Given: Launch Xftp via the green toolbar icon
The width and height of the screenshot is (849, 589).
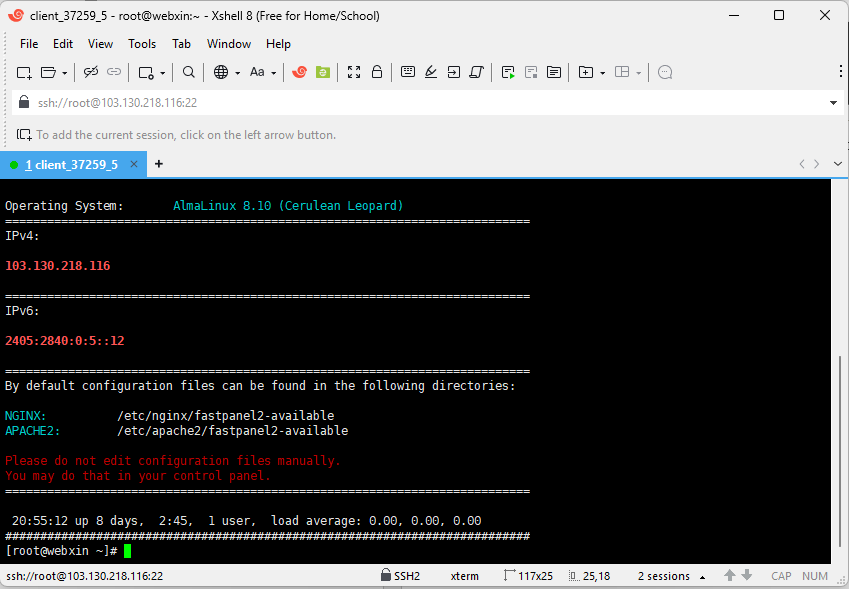Looking at the screenshot, I should tap(322, 72).
